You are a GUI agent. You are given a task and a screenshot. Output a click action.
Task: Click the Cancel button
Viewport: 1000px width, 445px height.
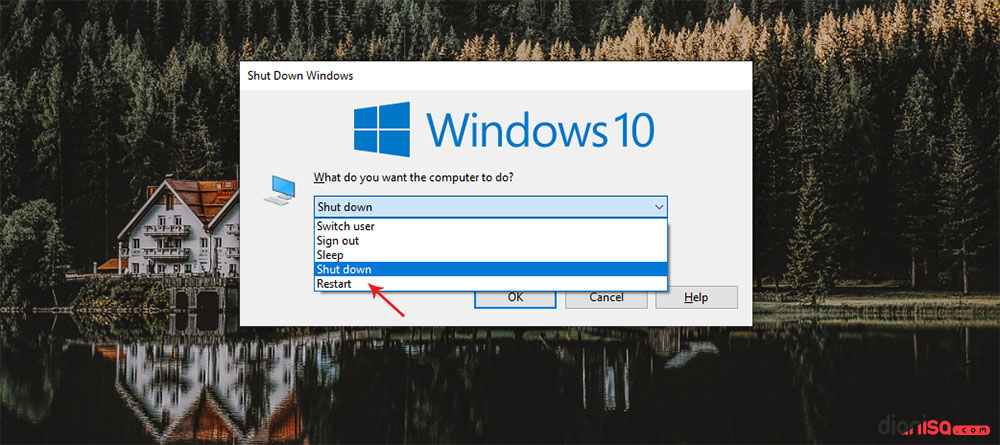tap(606, 297)
